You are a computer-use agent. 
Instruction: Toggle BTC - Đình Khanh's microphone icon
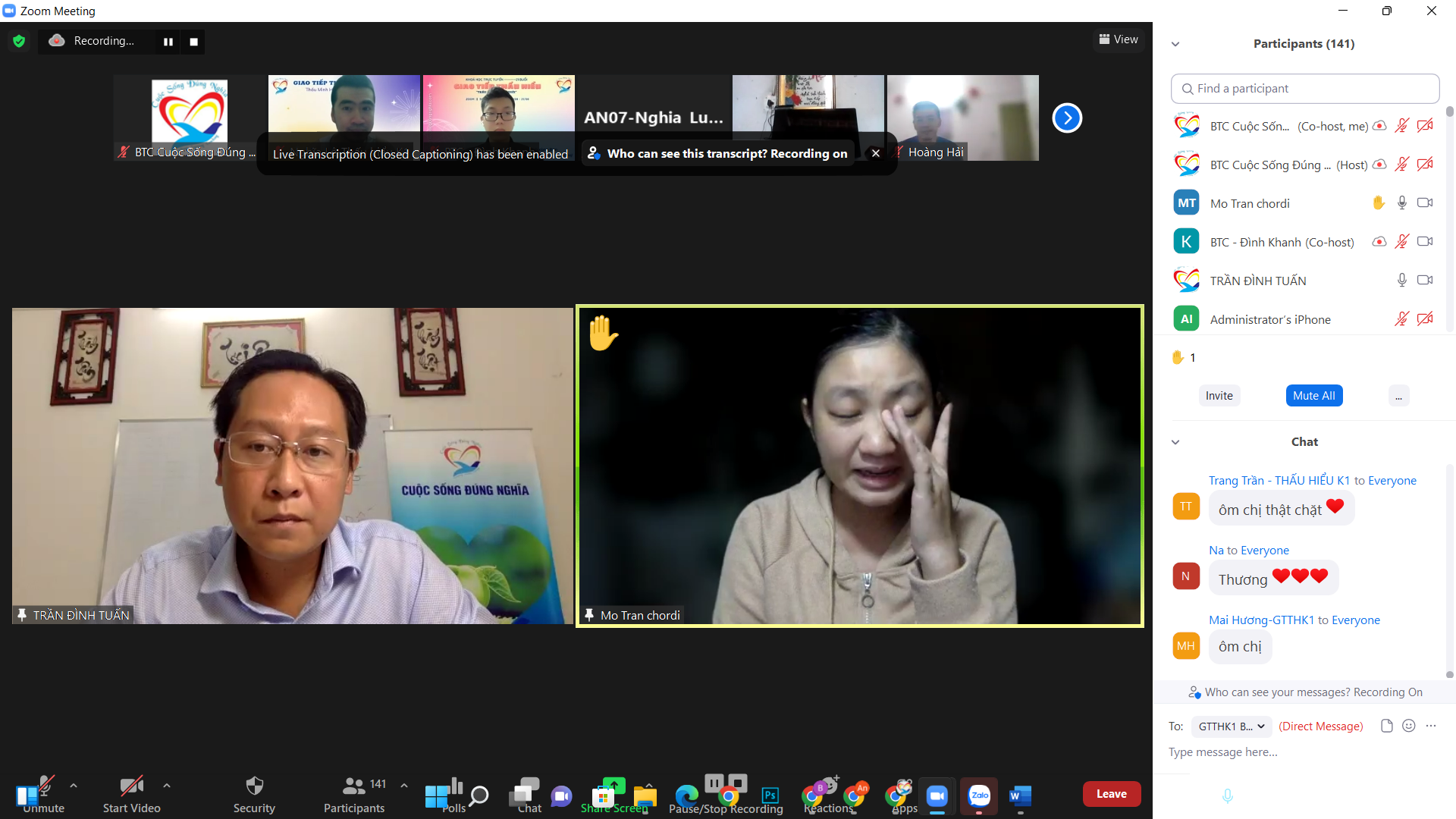(1401, 242)
